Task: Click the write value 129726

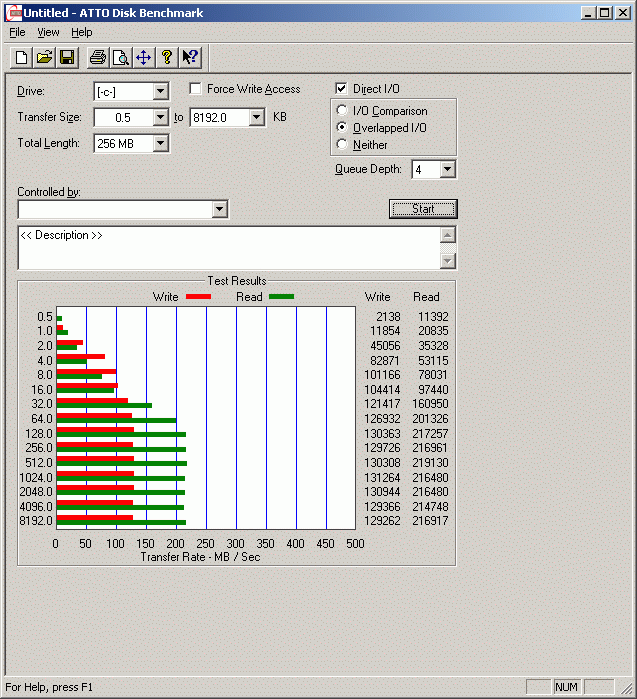Action: (x=382, y=448)
